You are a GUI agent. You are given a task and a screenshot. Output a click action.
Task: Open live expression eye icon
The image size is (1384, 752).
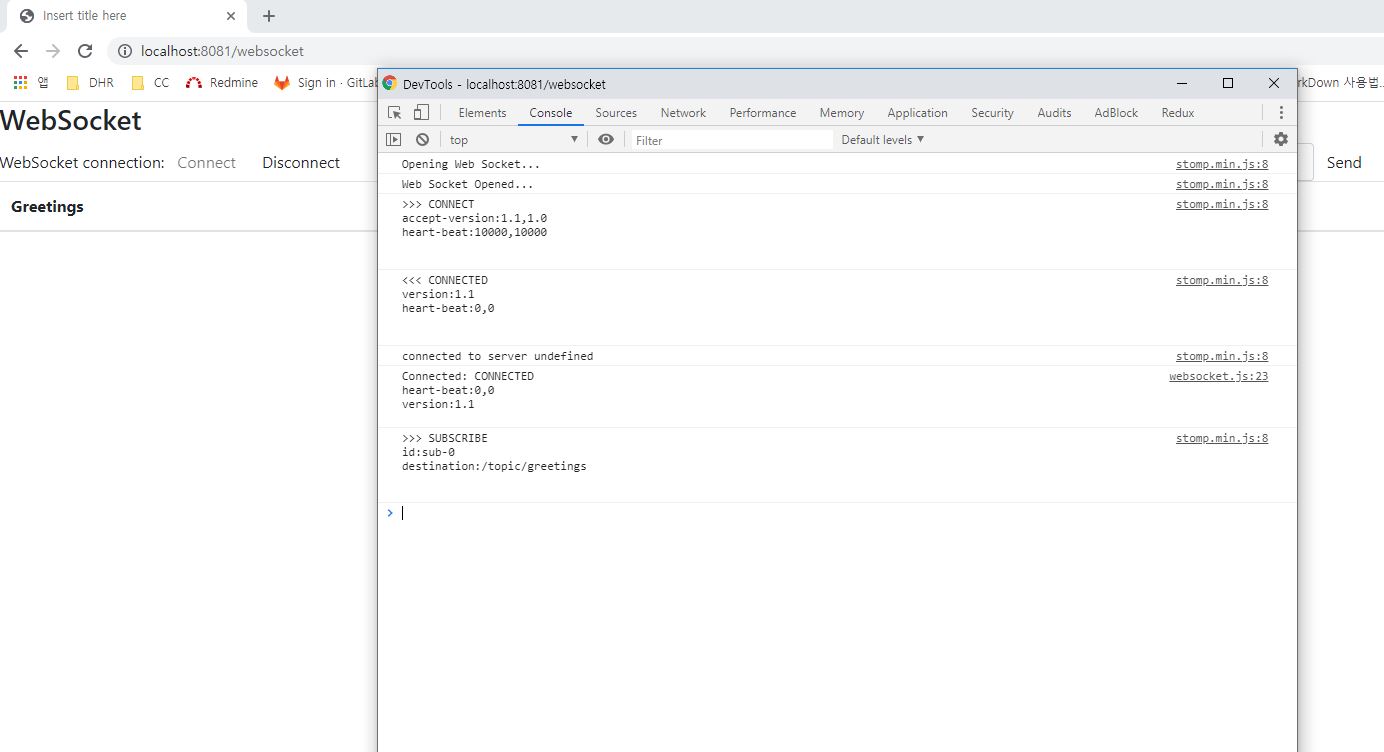[605, 140]
